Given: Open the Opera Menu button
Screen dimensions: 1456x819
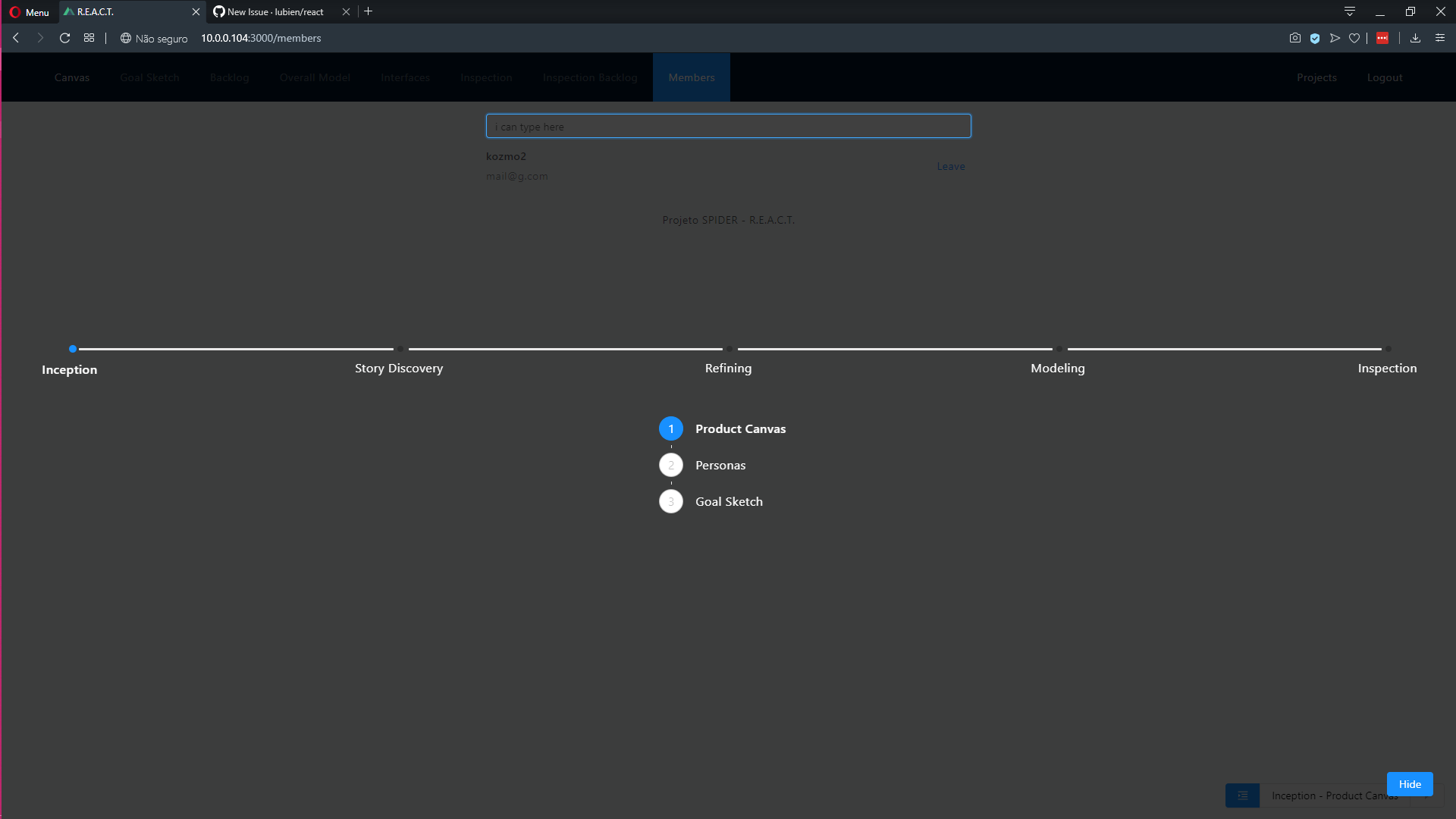Looking at the screenshot, I should pyautogui.click(x=30, y=12).
